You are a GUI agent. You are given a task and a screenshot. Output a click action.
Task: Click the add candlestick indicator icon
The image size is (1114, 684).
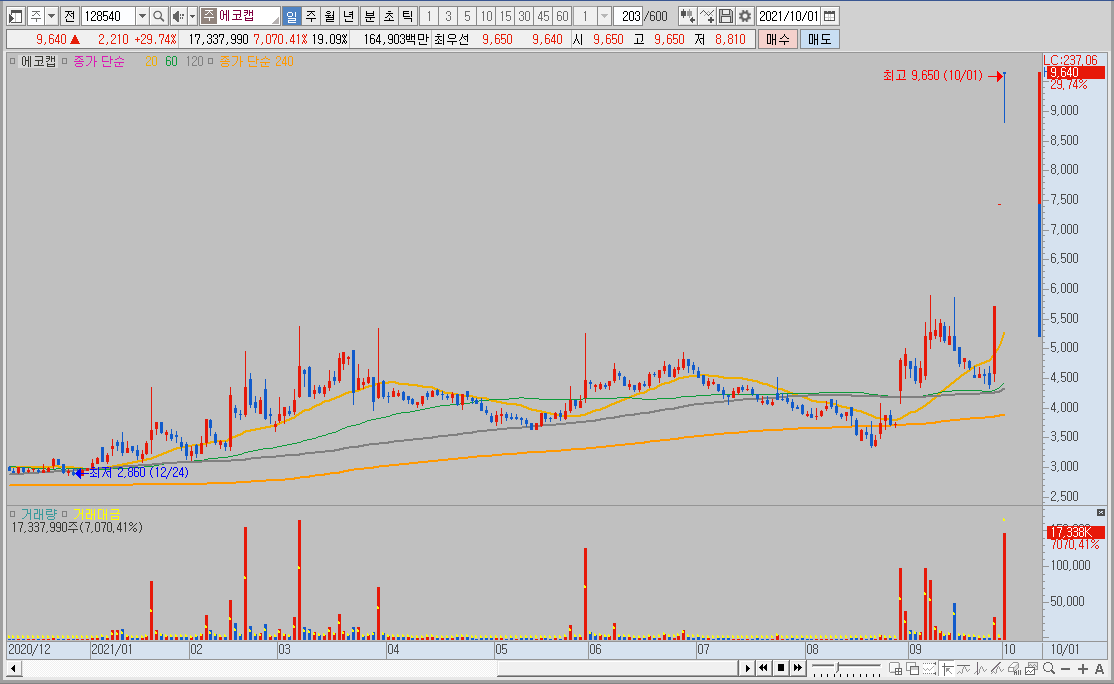click(687, 16)
